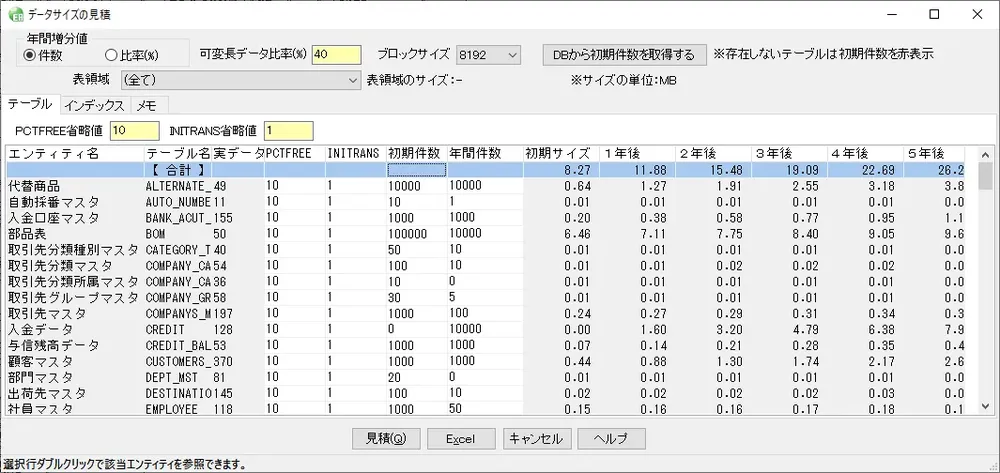Image resolution: width=1000 pixels, height=473 pixels.
Task: Click 初期件数 value 30 for 取引先グループマスタ
Action: tap(394, 298)
